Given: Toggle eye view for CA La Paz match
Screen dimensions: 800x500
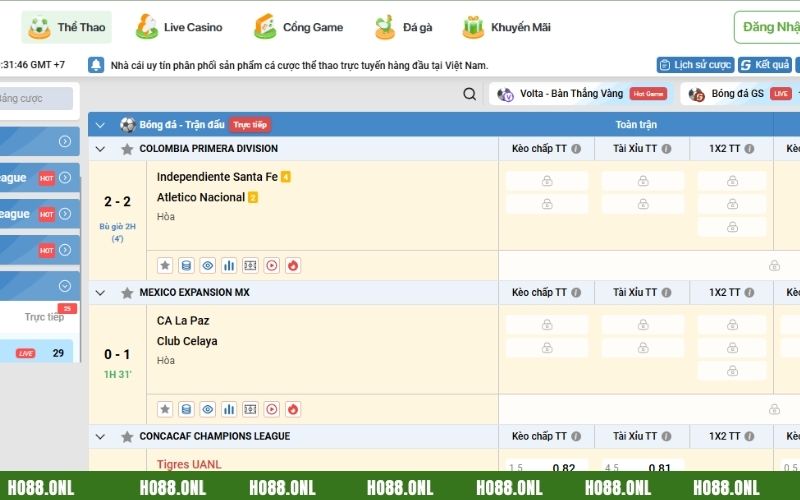Looking at the screenshot, I should point(208,409).
